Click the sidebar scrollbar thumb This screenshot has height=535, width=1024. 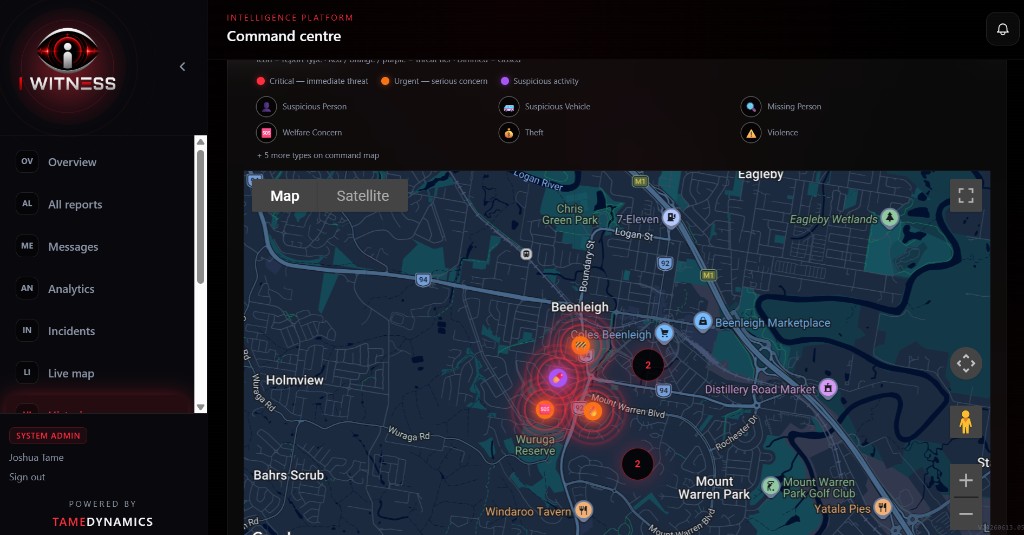pyautogui.click(x=200, y=217)
